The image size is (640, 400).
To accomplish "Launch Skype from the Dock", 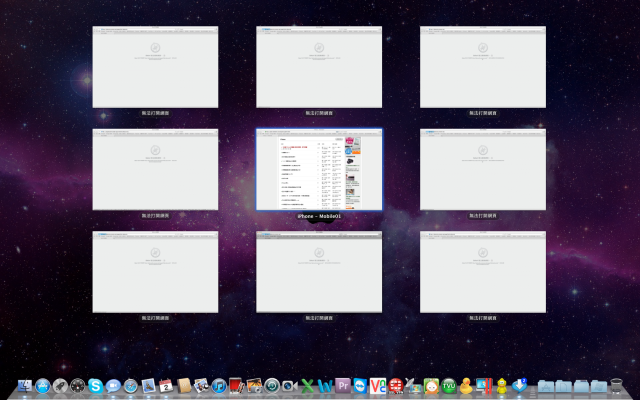I will coord(95,385).
